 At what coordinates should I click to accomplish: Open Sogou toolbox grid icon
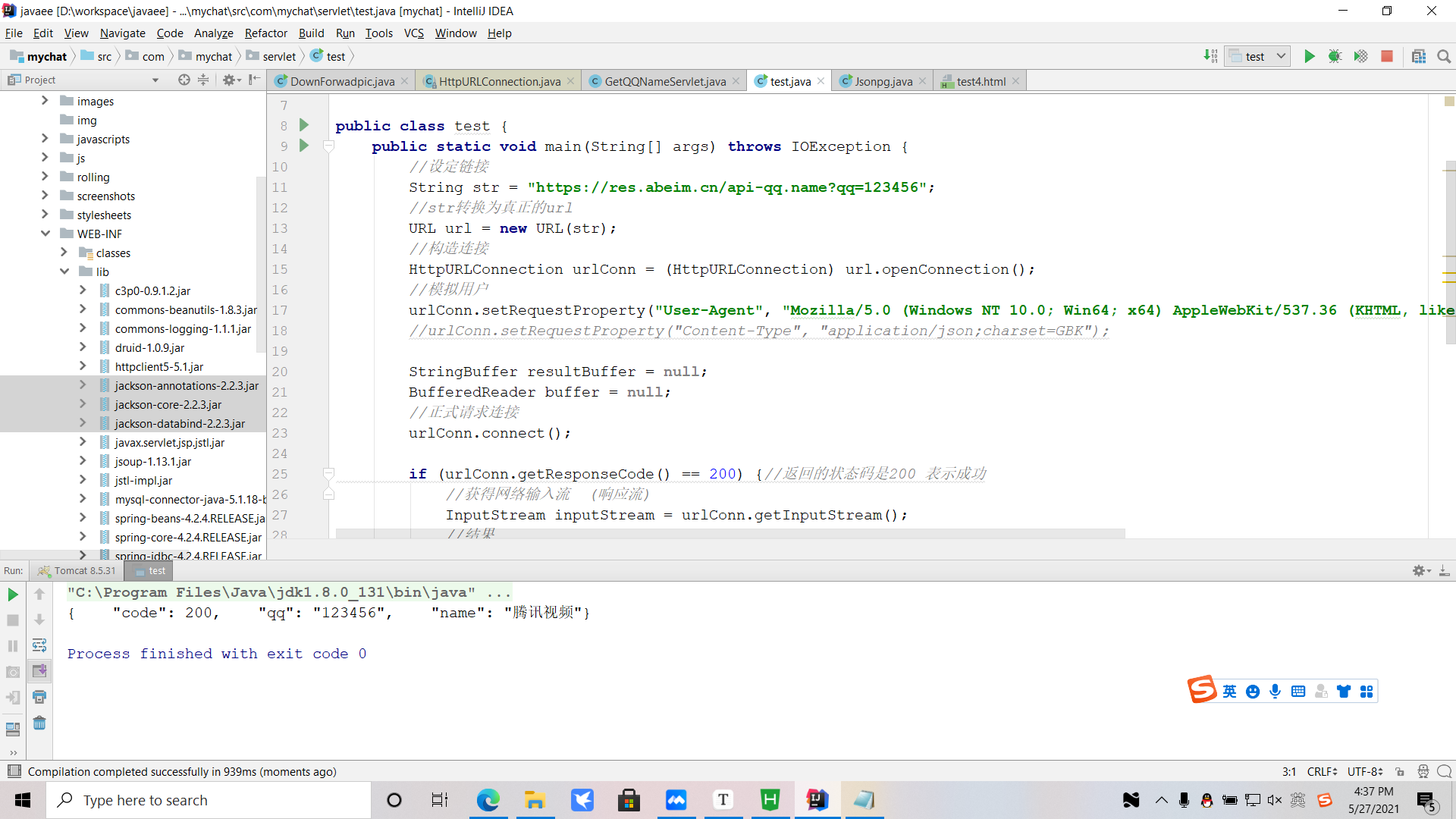tap(1367, 691)
